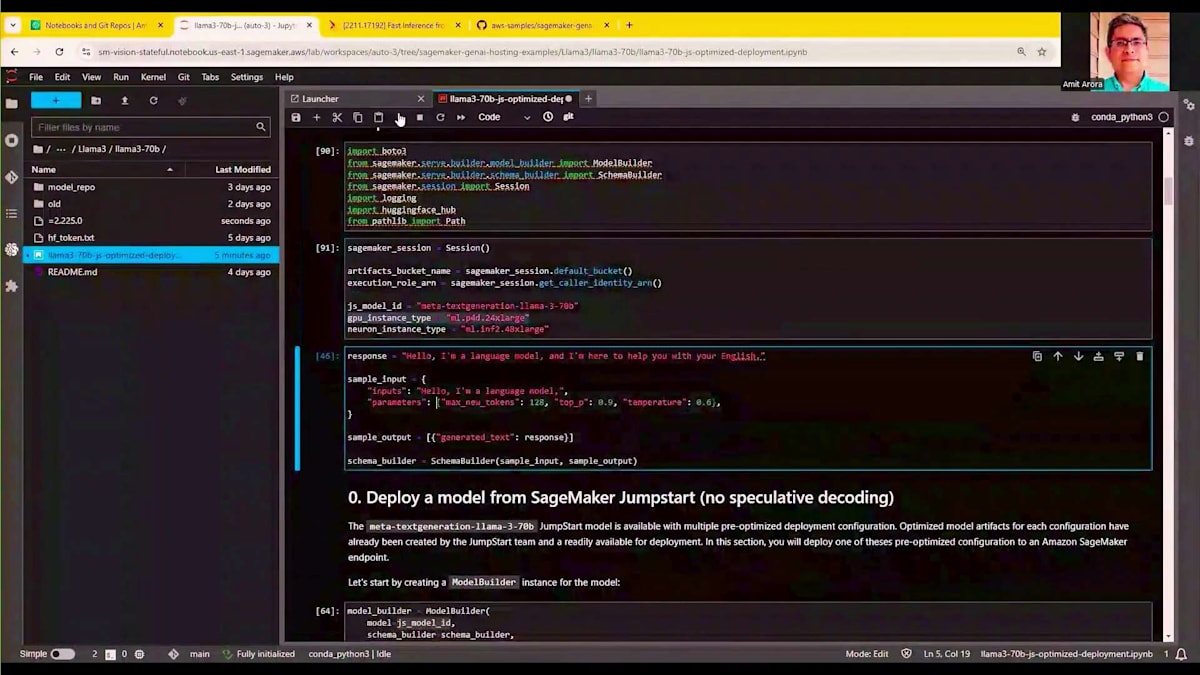The height and width of the screenshot is (675, 1200).
Task: Open debugger bug icon in notebook toolbar
Action: (x=1075, y=117)
